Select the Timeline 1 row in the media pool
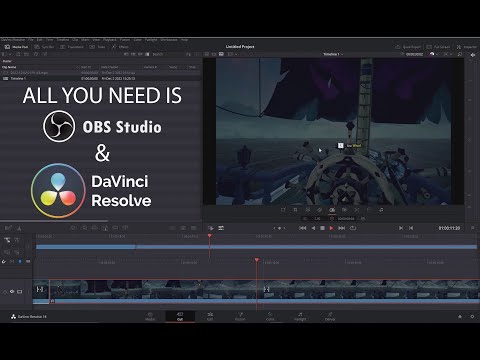 pos(100,78)
